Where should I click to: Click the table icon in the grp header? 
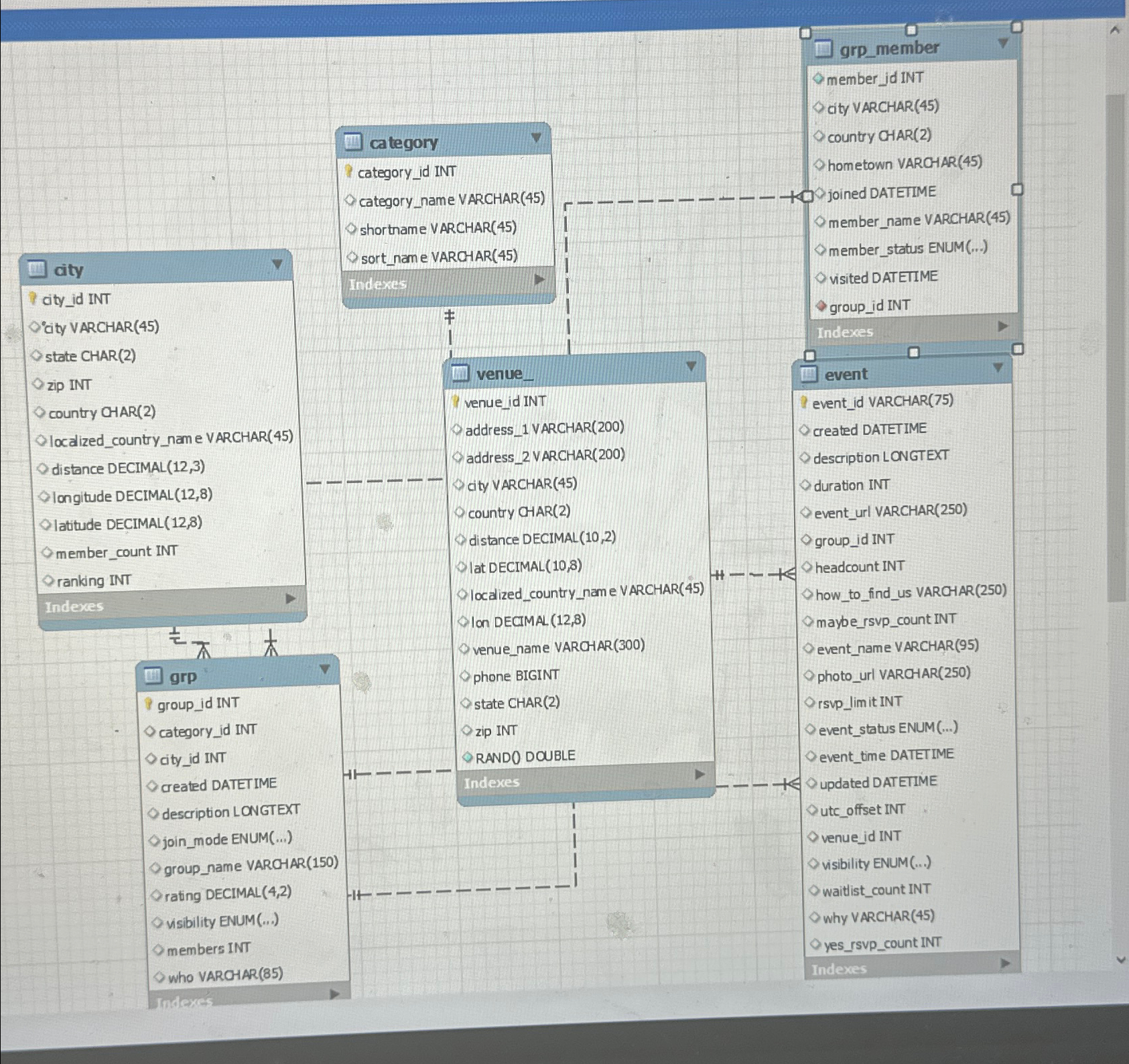click(x=153, y=675)
